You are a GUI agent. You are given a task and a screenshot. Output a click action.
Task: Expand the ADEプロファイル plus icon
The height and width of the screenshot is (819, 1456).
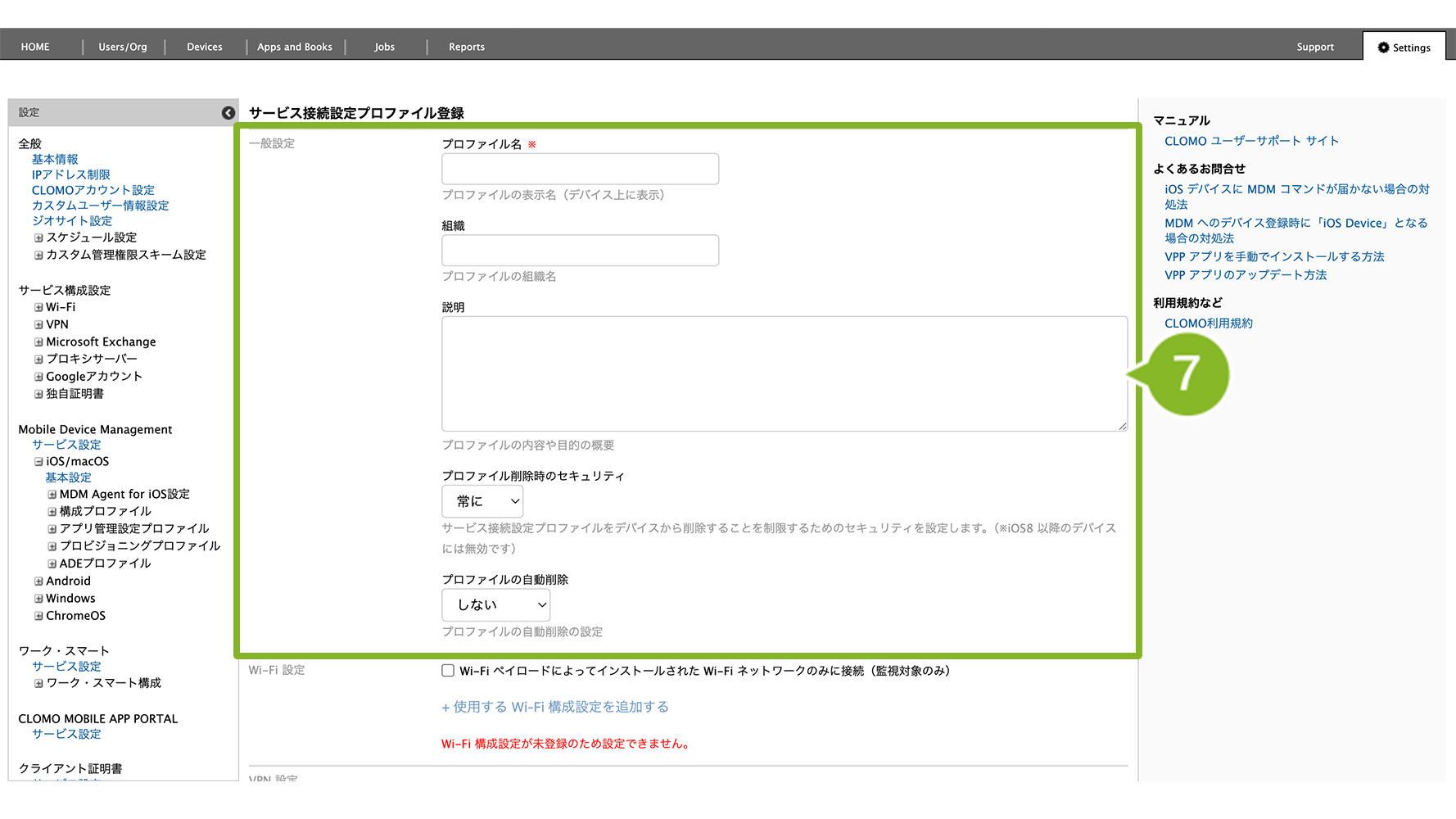(52, 564)
